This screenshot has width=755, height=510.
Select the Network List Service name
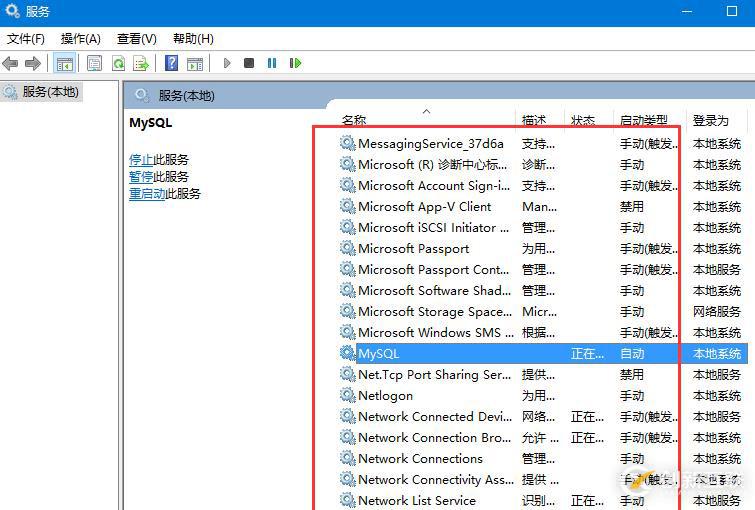[x=417, y=500]
